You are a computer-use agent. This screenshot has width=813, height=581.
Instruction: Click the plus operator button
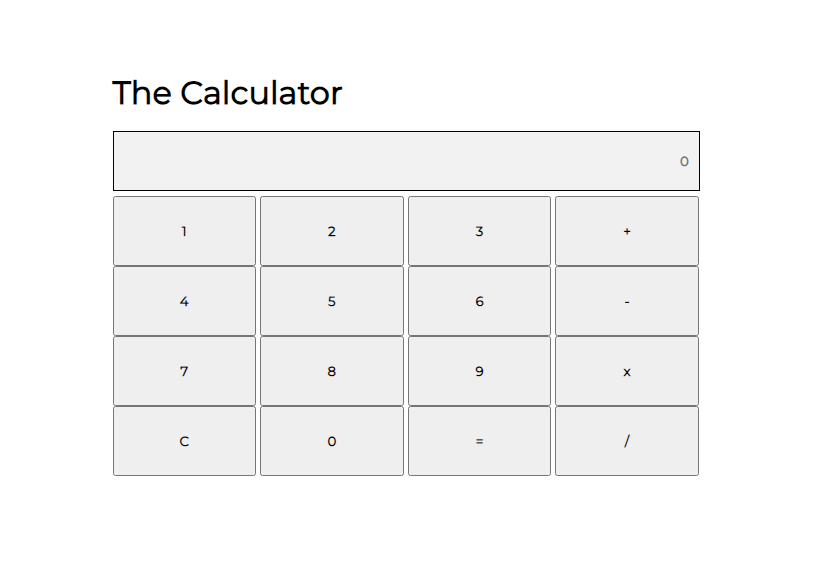coord(627,231)
